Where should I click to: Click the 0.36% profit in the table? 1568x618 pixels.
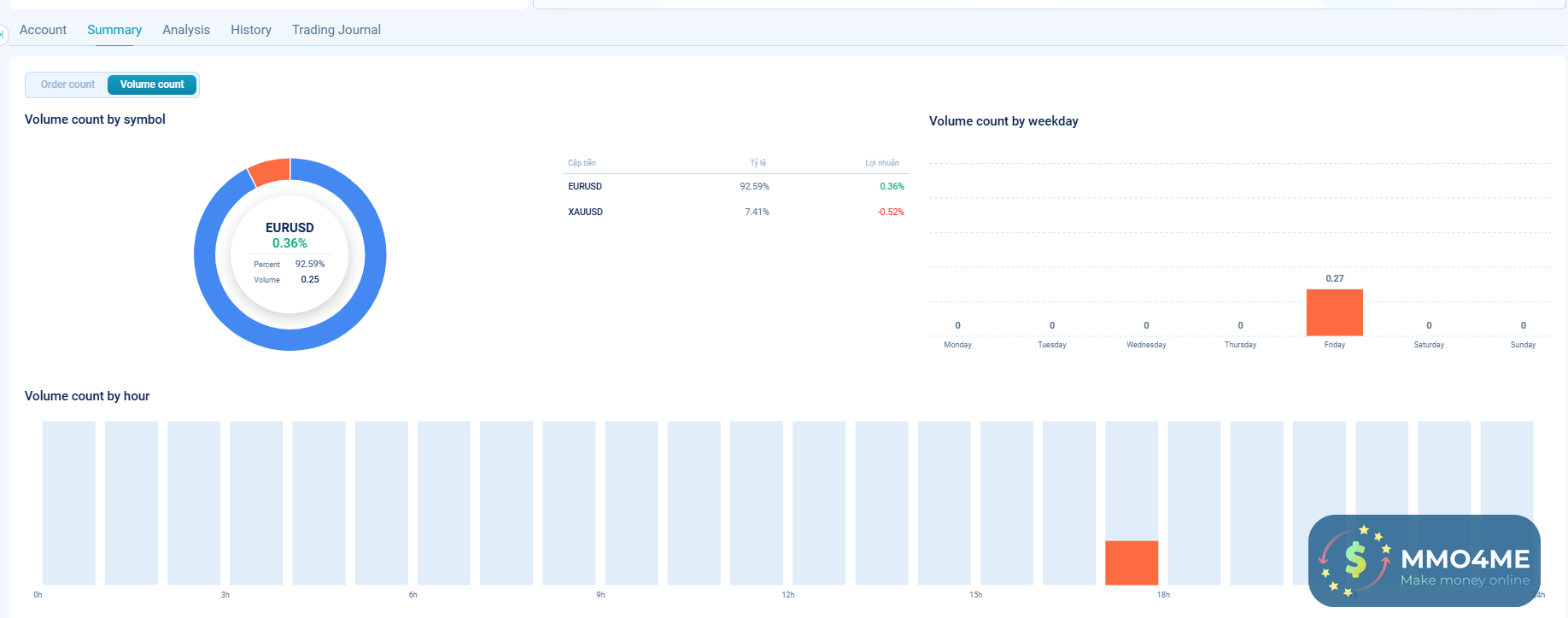[892, 186]
